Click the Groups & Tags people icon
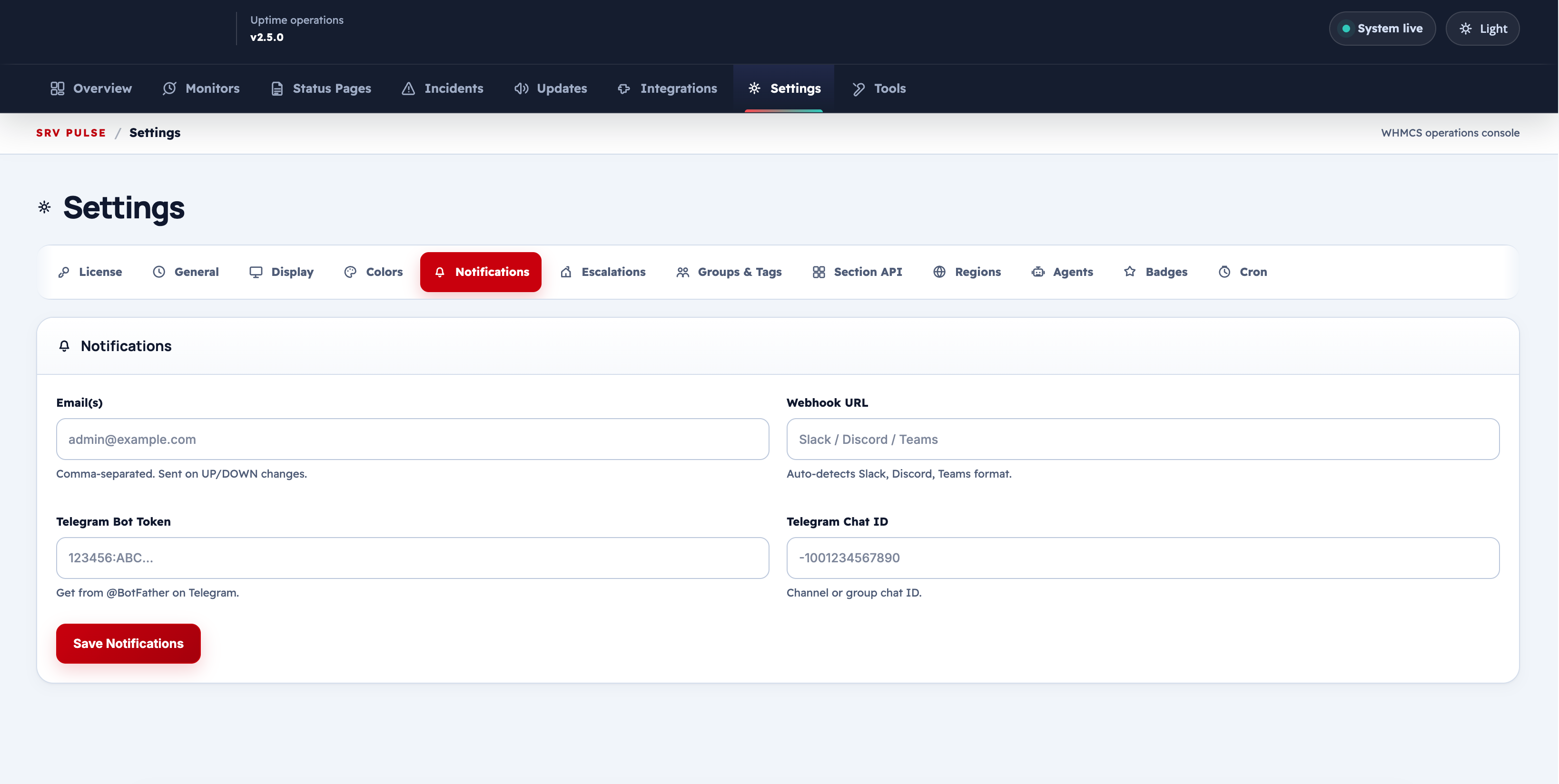 pyautogui.click(x=683, y=272)
